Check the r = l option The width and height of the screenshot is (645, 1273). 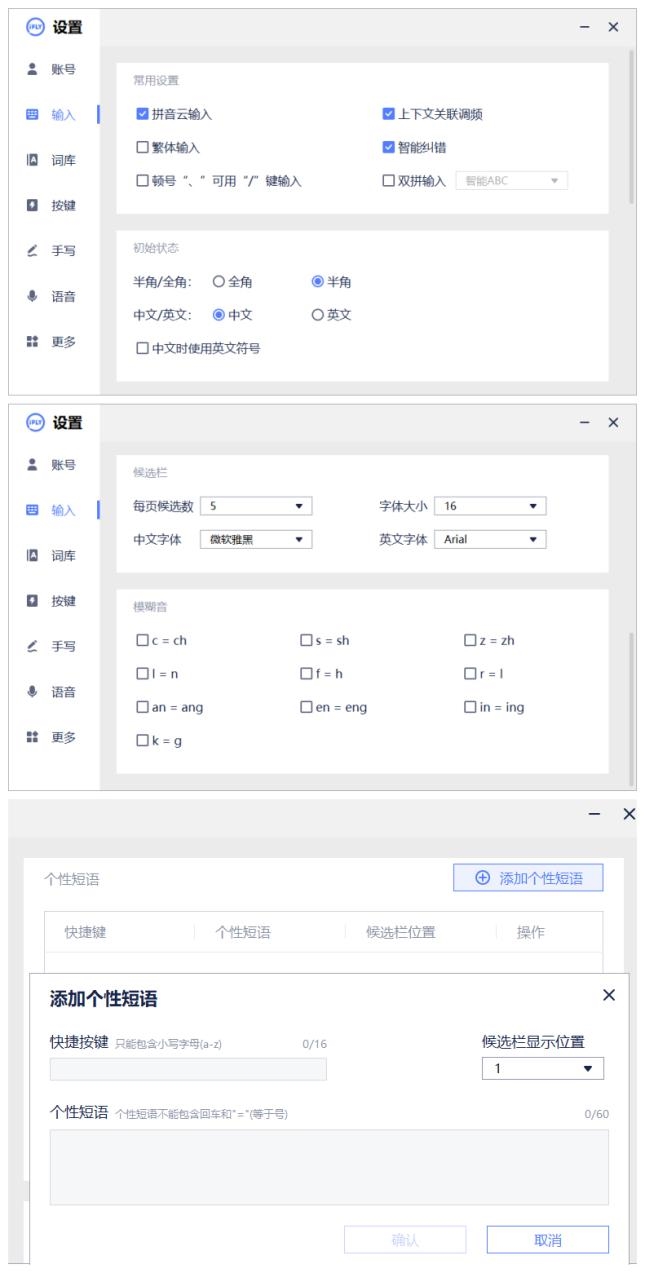(x=471, y=673)
